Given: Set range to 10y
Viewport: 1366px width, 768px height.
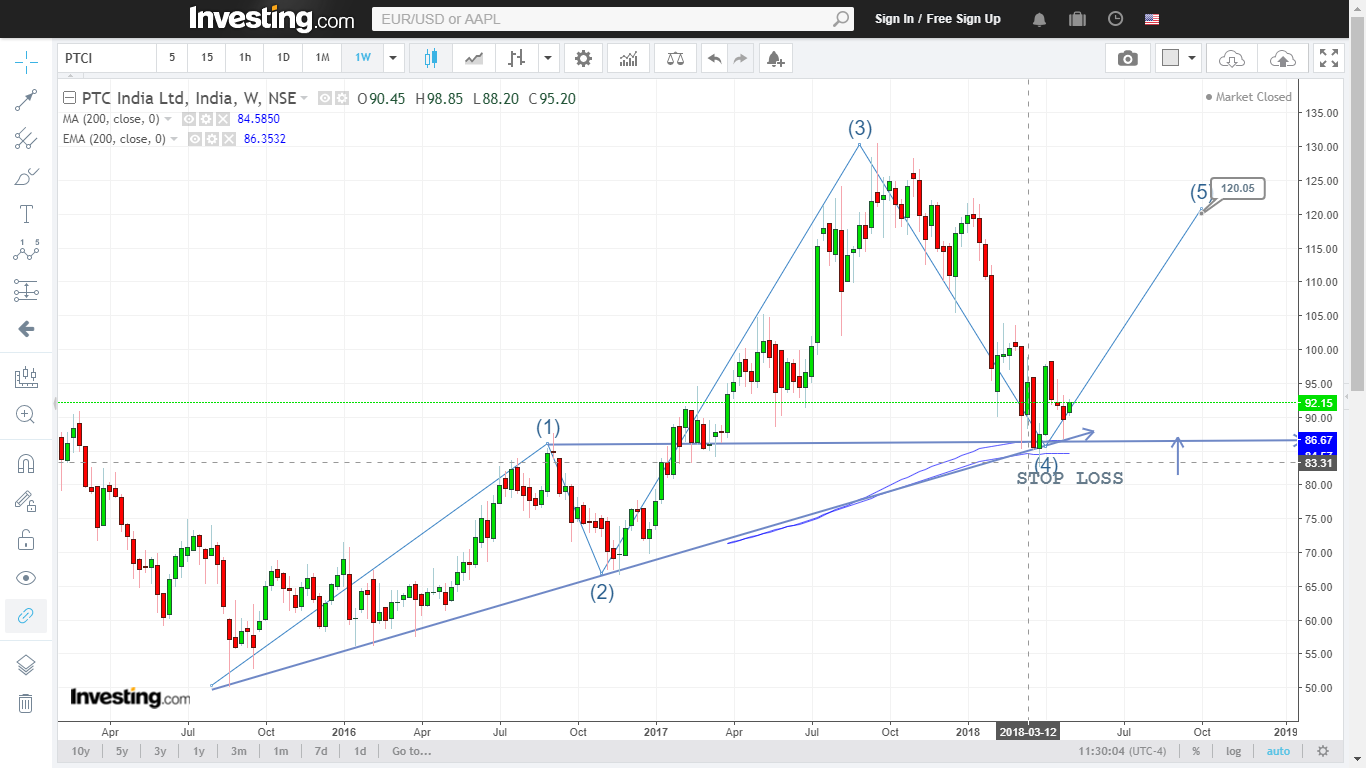Looking at the screenshot, I should [x=80, y=751].
